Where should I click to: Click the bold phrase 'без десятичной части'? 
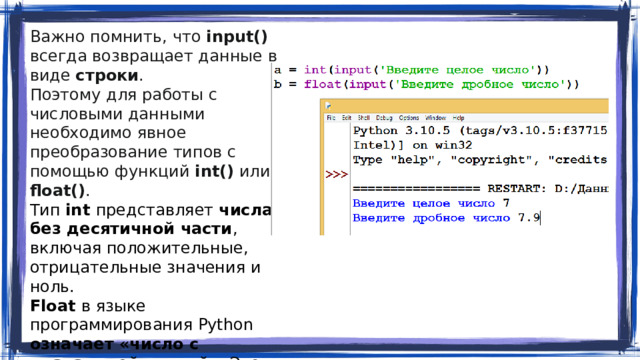(131, 229)
